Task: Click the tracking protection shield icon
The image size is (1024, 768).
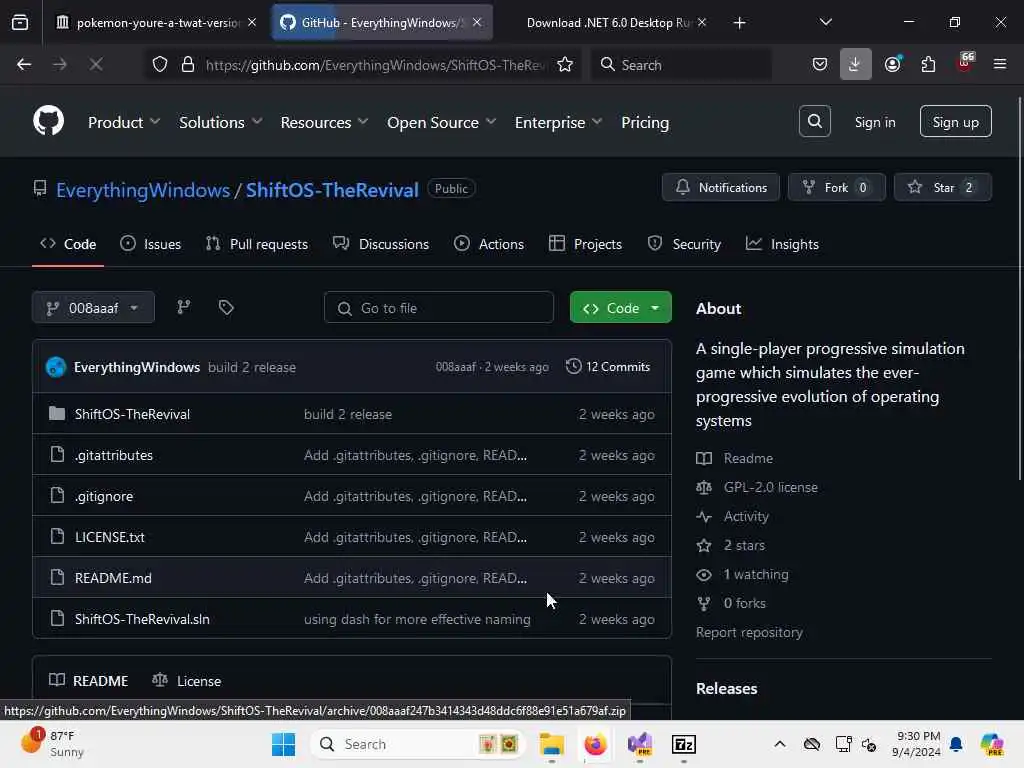Action: pos(160,64)
